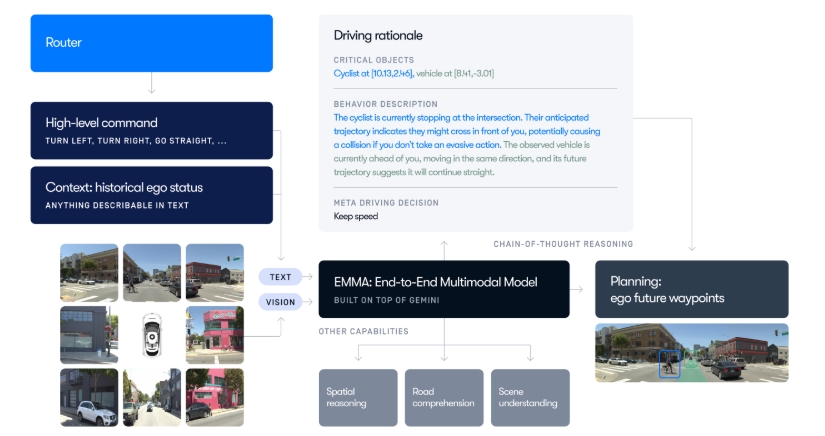Select the Scene understanding capability tile
825x436 pixels.
[x=529, y=397]
